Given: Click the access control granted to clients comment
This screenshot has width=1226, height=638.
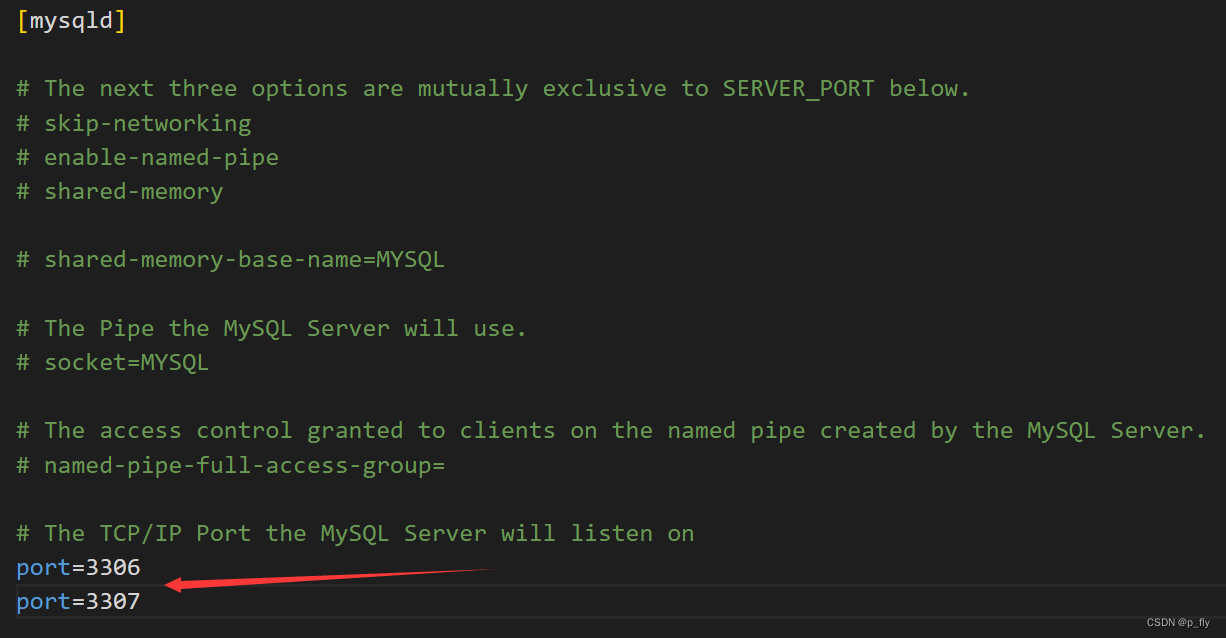Looking at the screenshot, I should click(x=611, y=430).
